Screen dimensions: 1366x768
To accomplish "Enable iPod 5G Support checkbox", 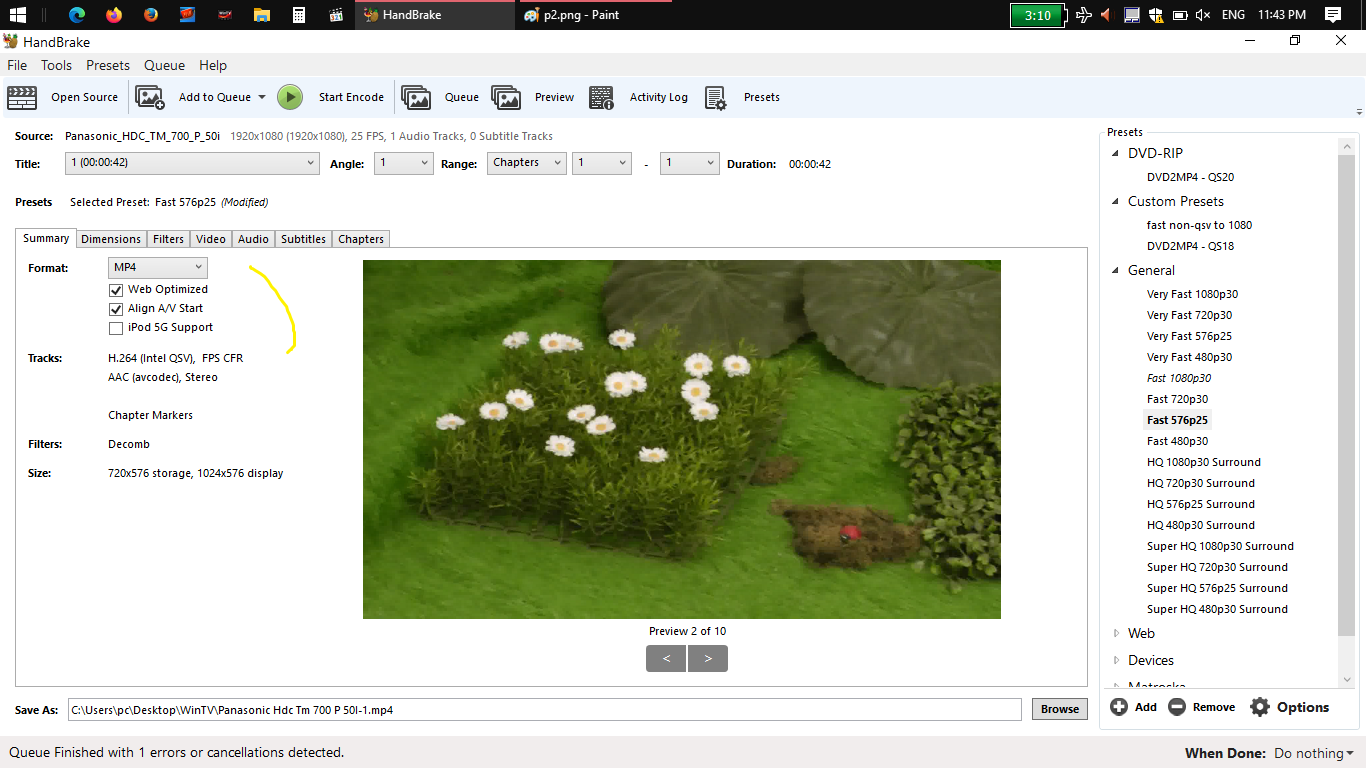I will [116, 328].
